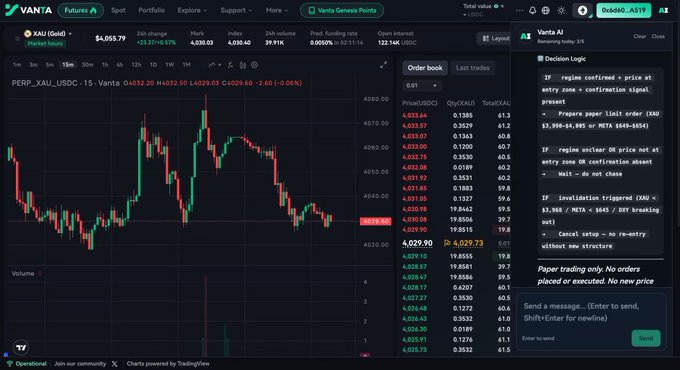The height and width of the screenshot is (370, 680).
Task: Open the Layout button
Action: 495,38
